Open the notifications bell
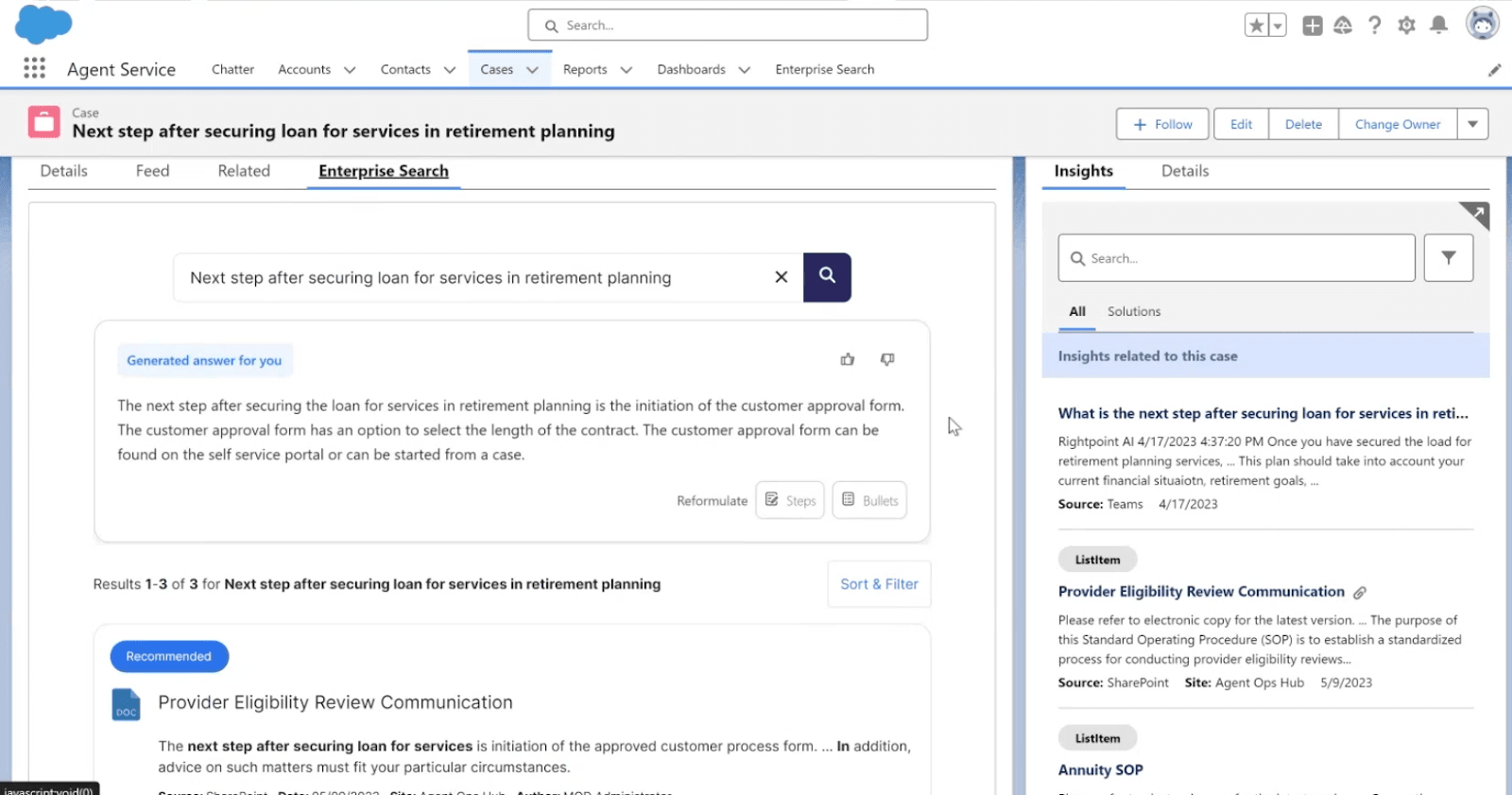 coord(1438,26)
